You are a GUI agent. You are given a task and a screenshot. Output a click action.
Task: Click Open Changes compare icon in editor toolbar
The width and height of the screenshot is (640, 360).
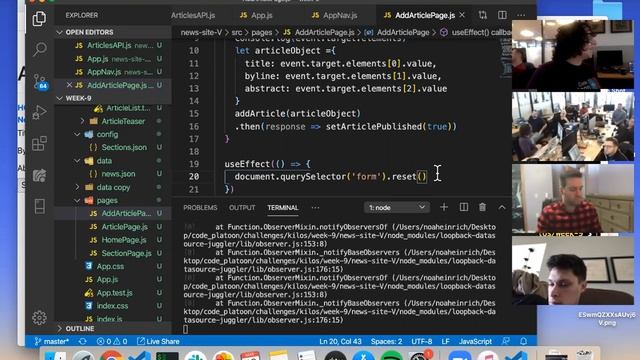pyautogui.click(x=483, y=15)
